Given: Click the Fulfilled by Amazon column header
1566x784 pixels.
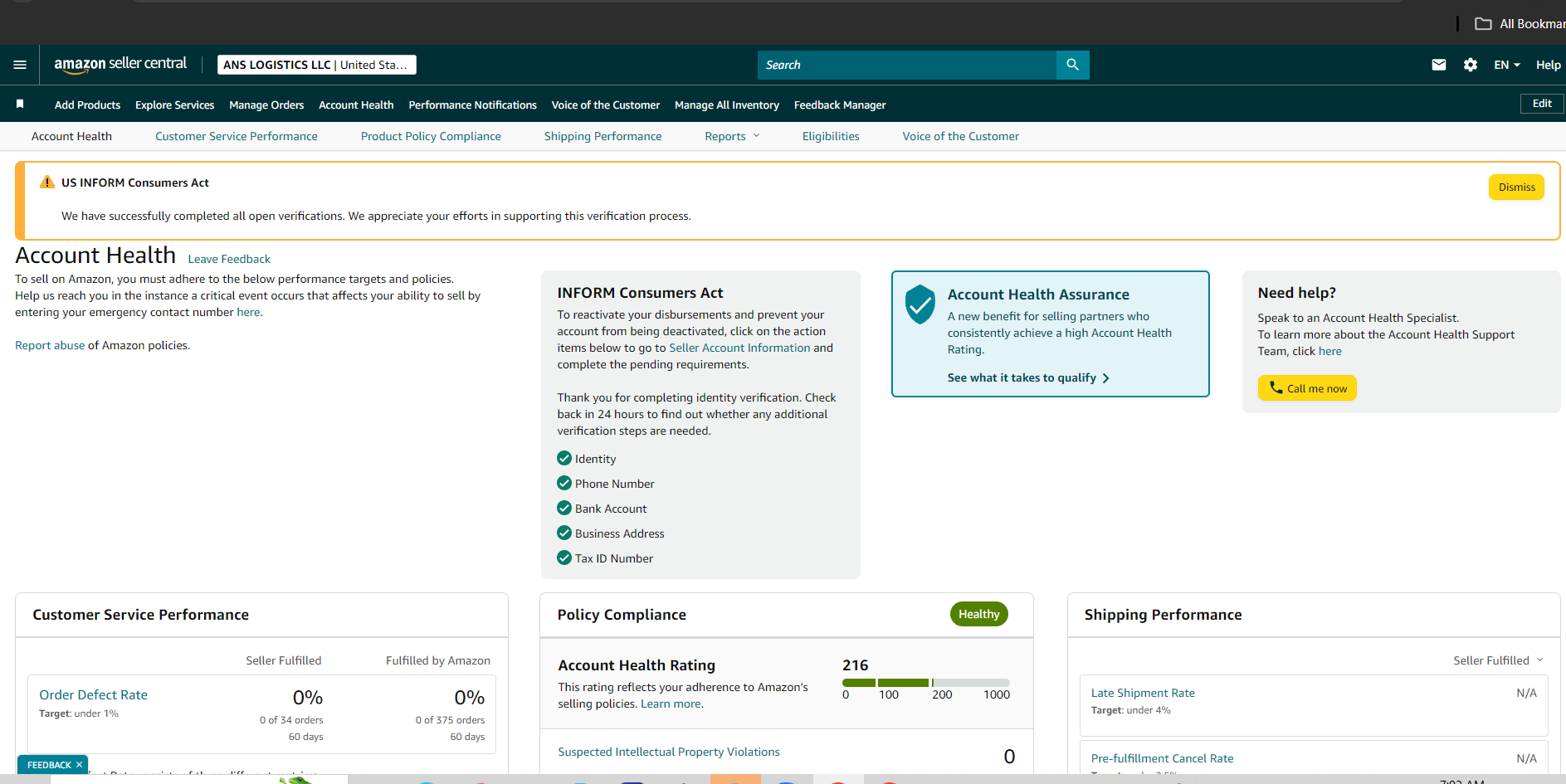Looking at the screenshot, I should point(438,660).
